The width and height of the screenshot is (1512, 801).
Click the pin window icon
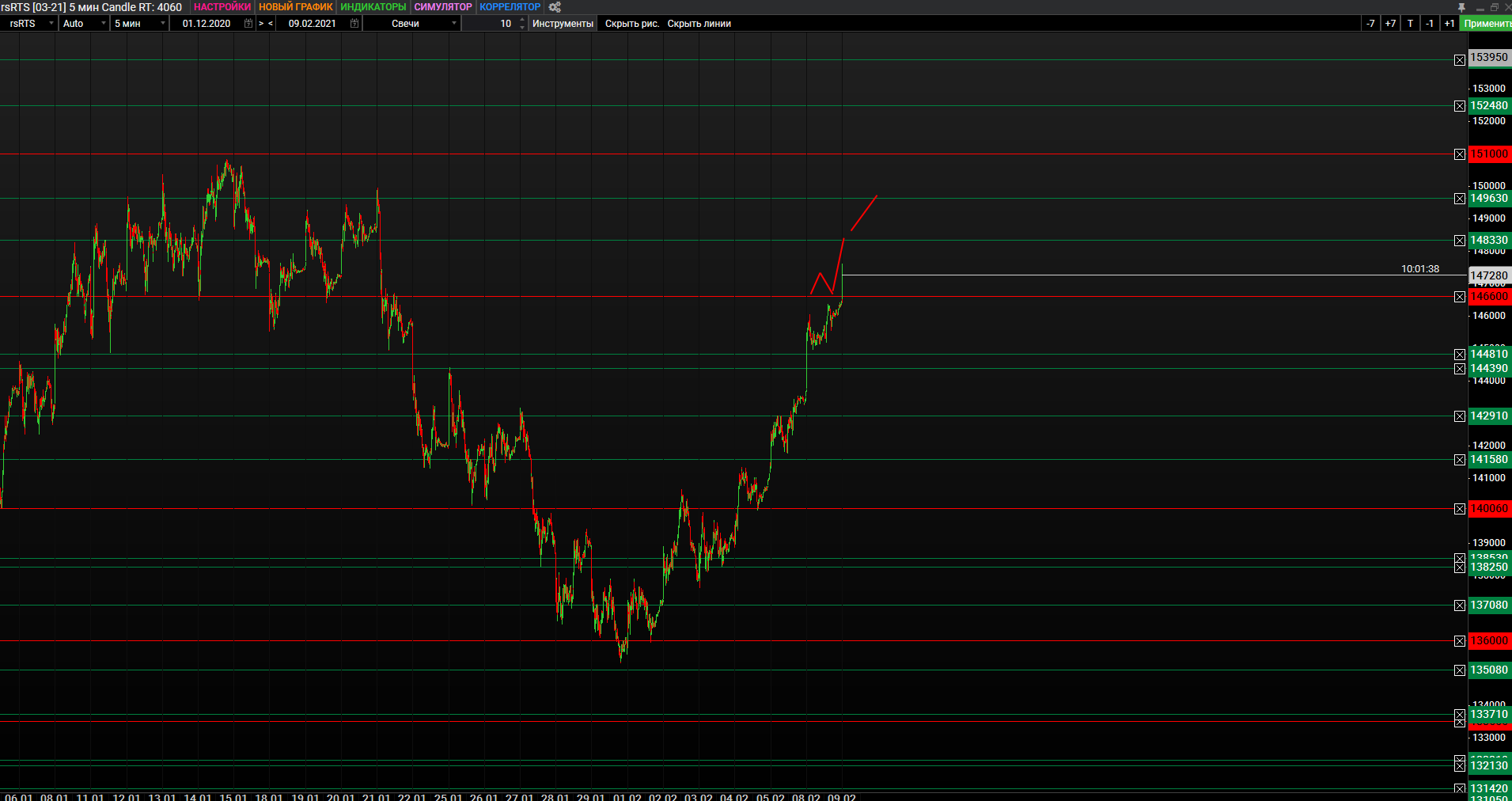point(1461,7)
